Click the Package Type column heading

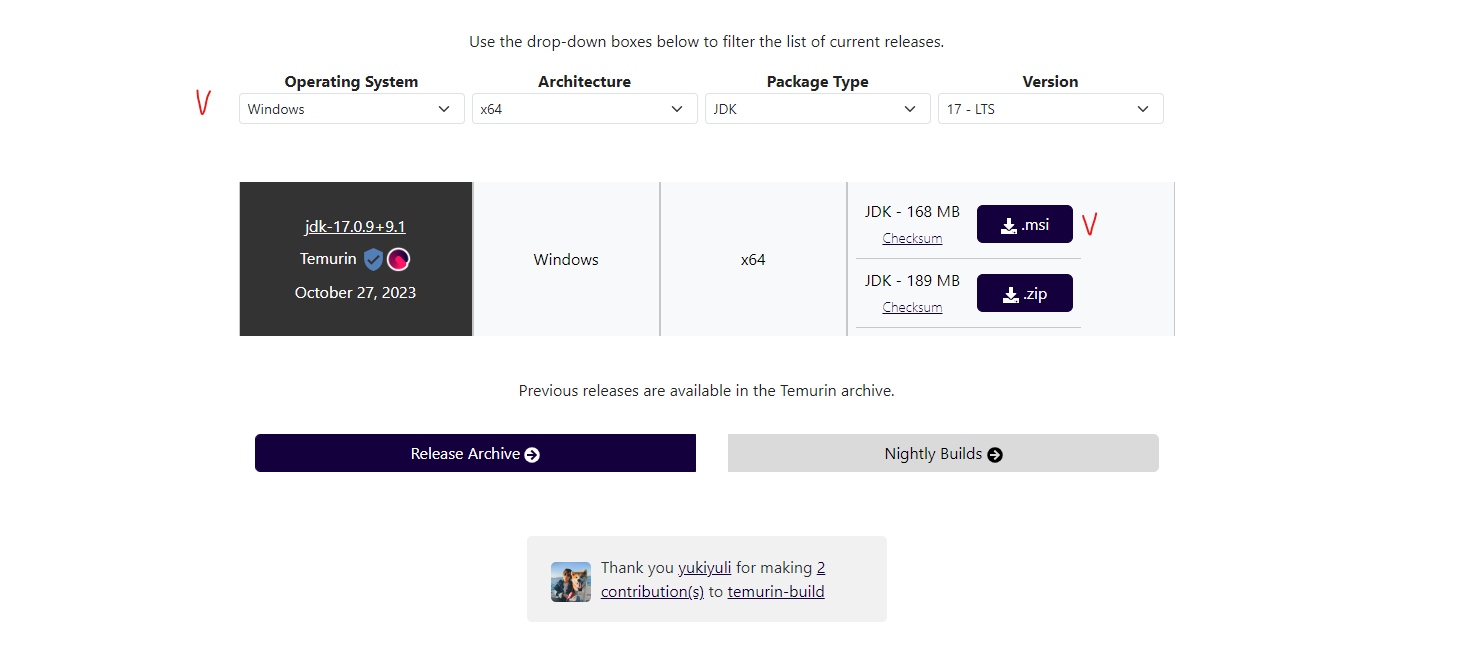point(817,82)
